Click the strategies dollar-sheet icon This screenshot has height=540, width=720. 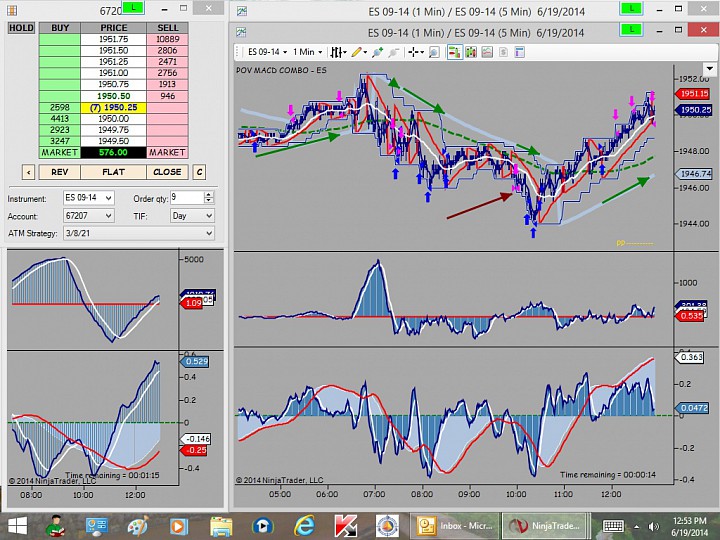coord(503,52)
